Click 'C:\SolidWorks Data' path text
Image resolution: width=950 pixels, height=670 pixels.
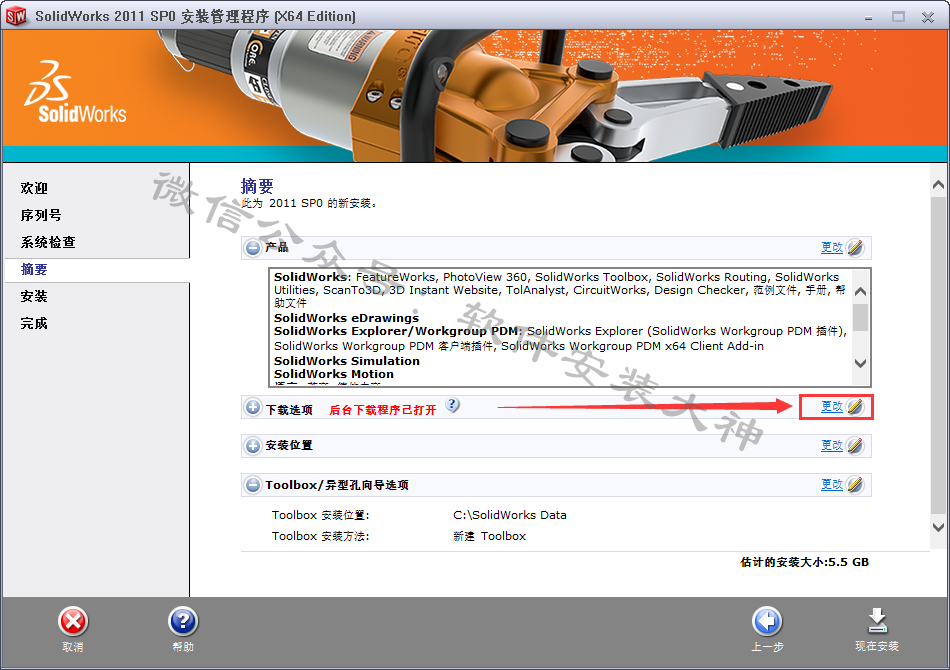point(510,515)
